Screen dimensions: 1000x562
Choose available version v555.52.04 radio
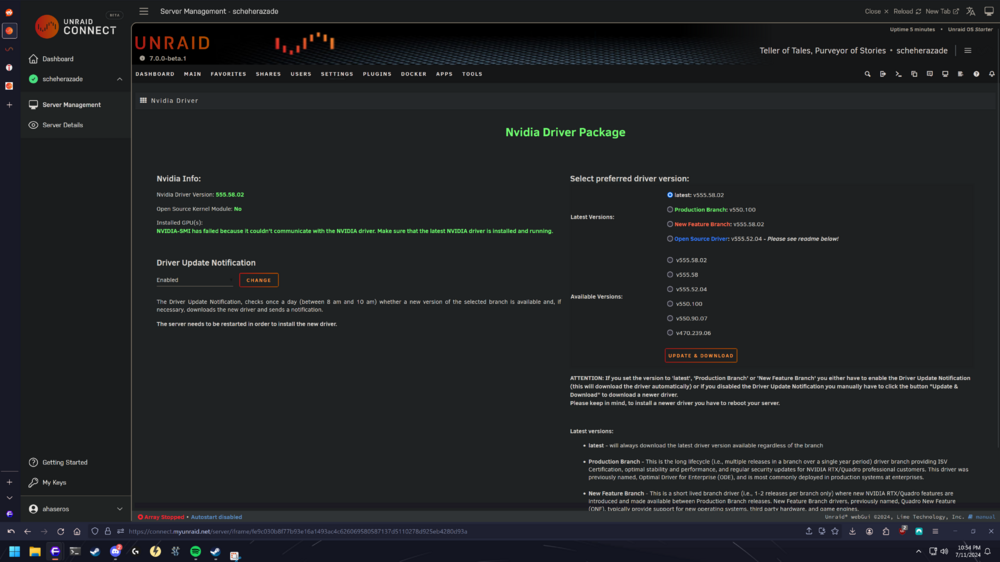click(670, 289)
